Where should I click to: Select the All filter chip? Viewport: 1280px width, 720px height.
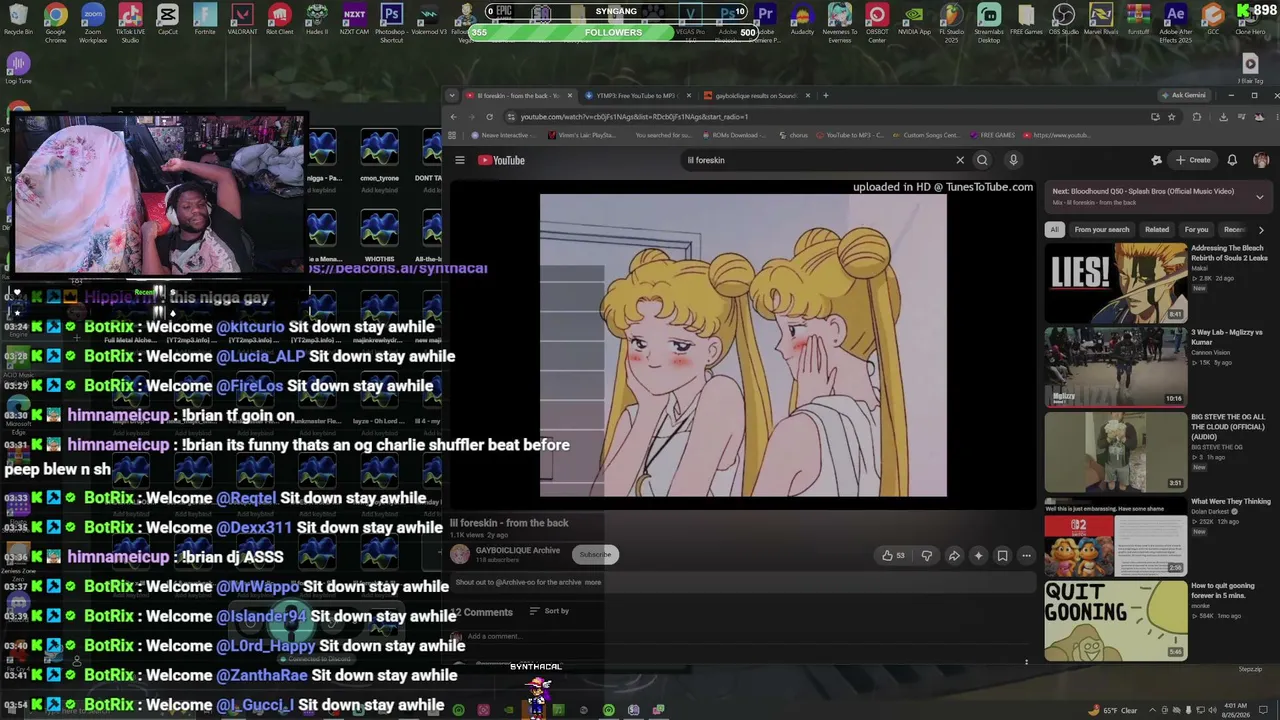click(1054, 230)
